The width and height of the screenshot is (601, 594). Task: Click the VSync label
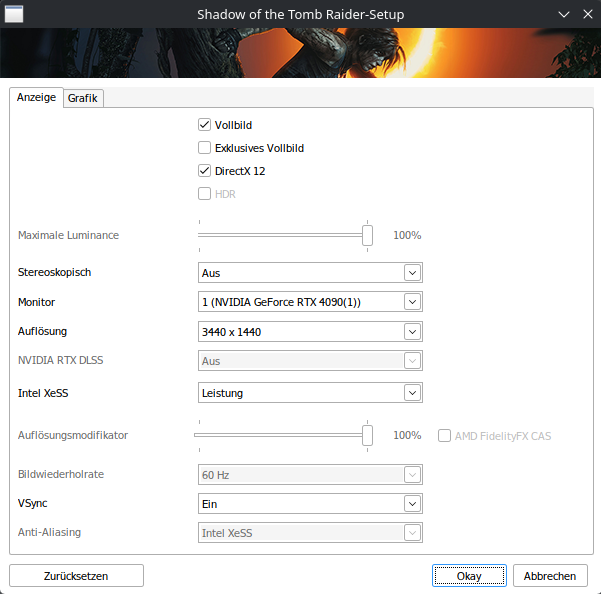33,503
